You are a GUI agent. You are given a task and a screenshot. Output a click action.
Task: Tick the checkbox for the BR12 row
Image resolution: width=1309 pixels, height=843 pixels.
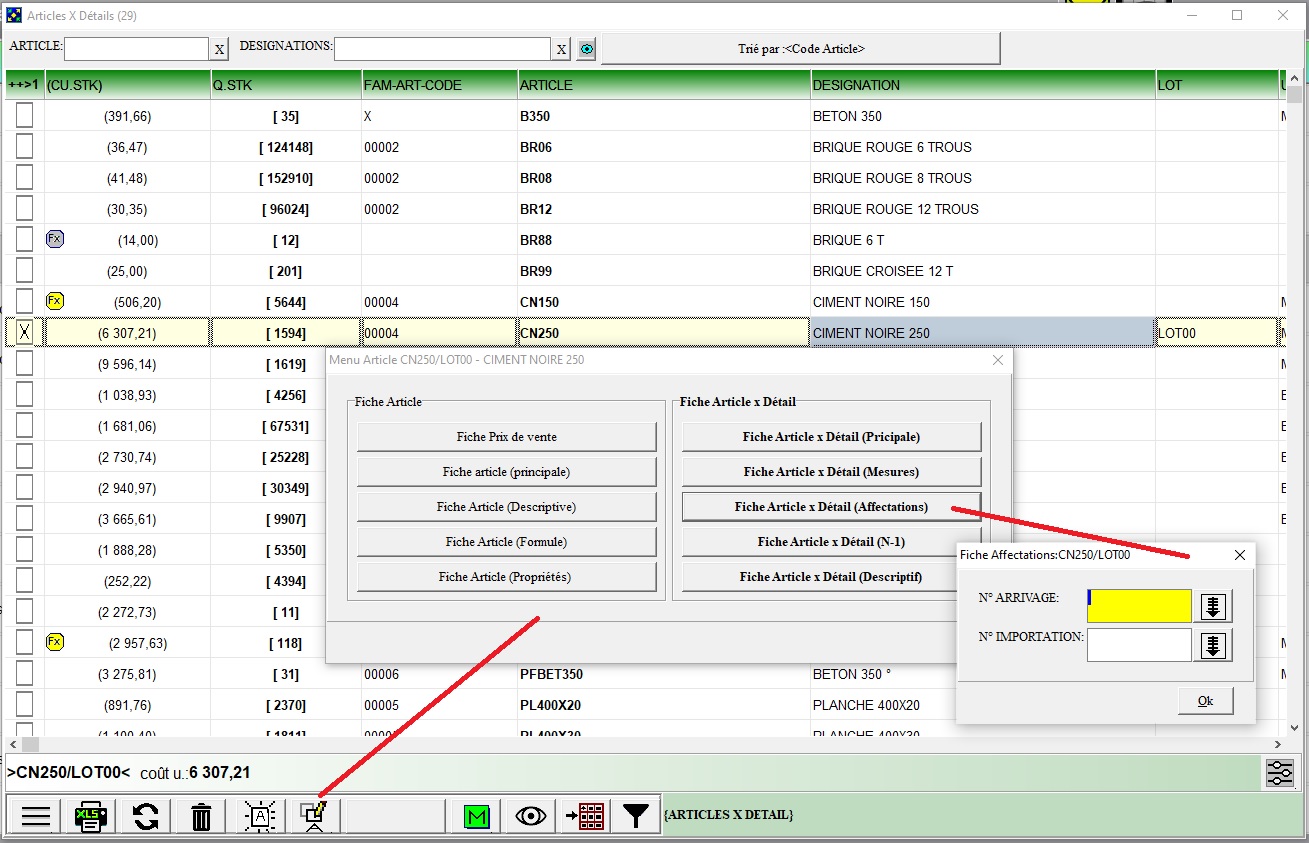coord(24,209)
